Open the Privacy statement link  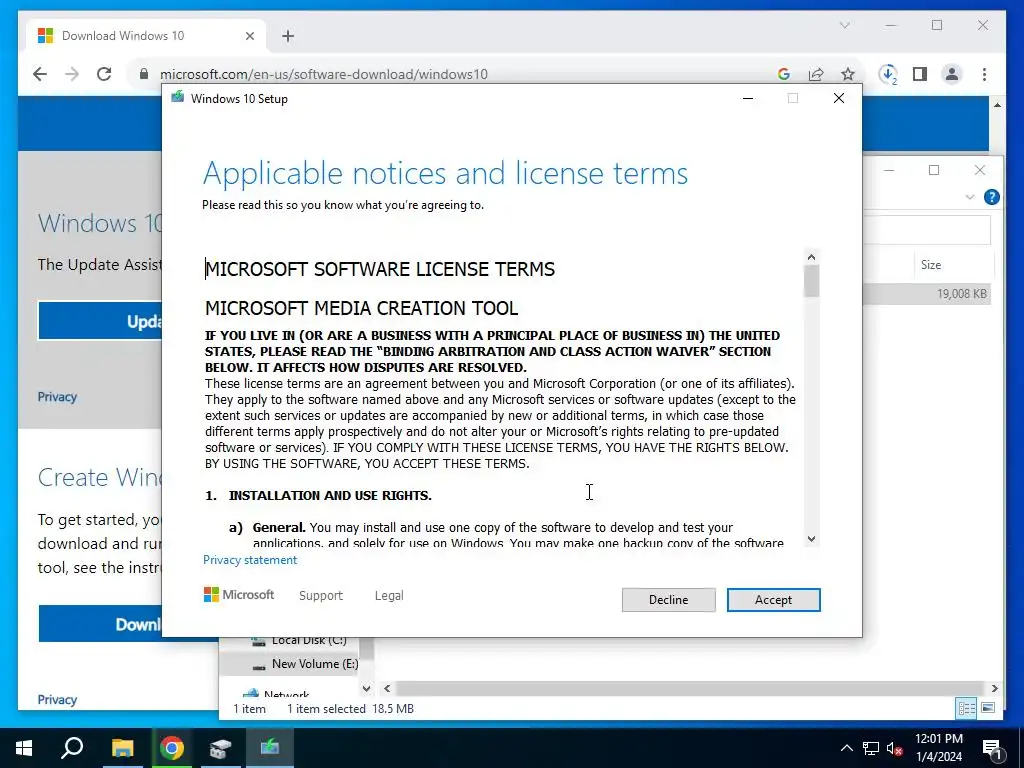(249, 560)
